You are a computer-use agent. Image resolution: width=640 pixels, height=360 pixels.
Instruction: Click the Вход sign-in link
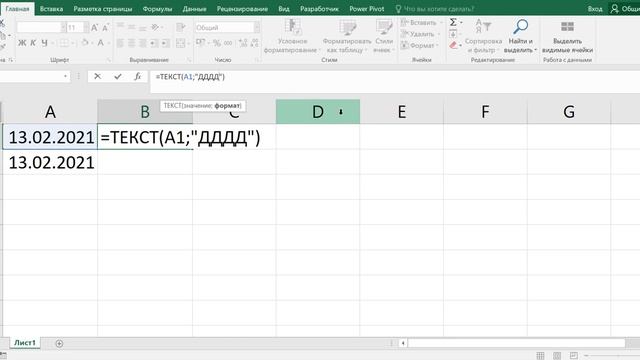[595, 9]
